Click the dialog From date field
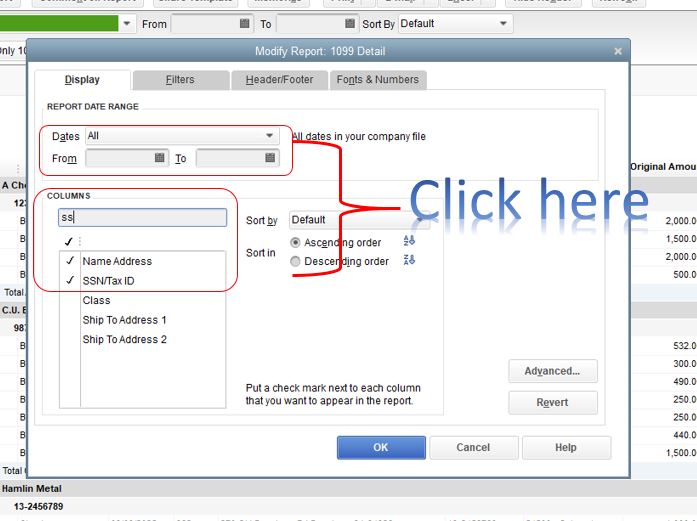 pyautogui.click(x=127, y=158)
